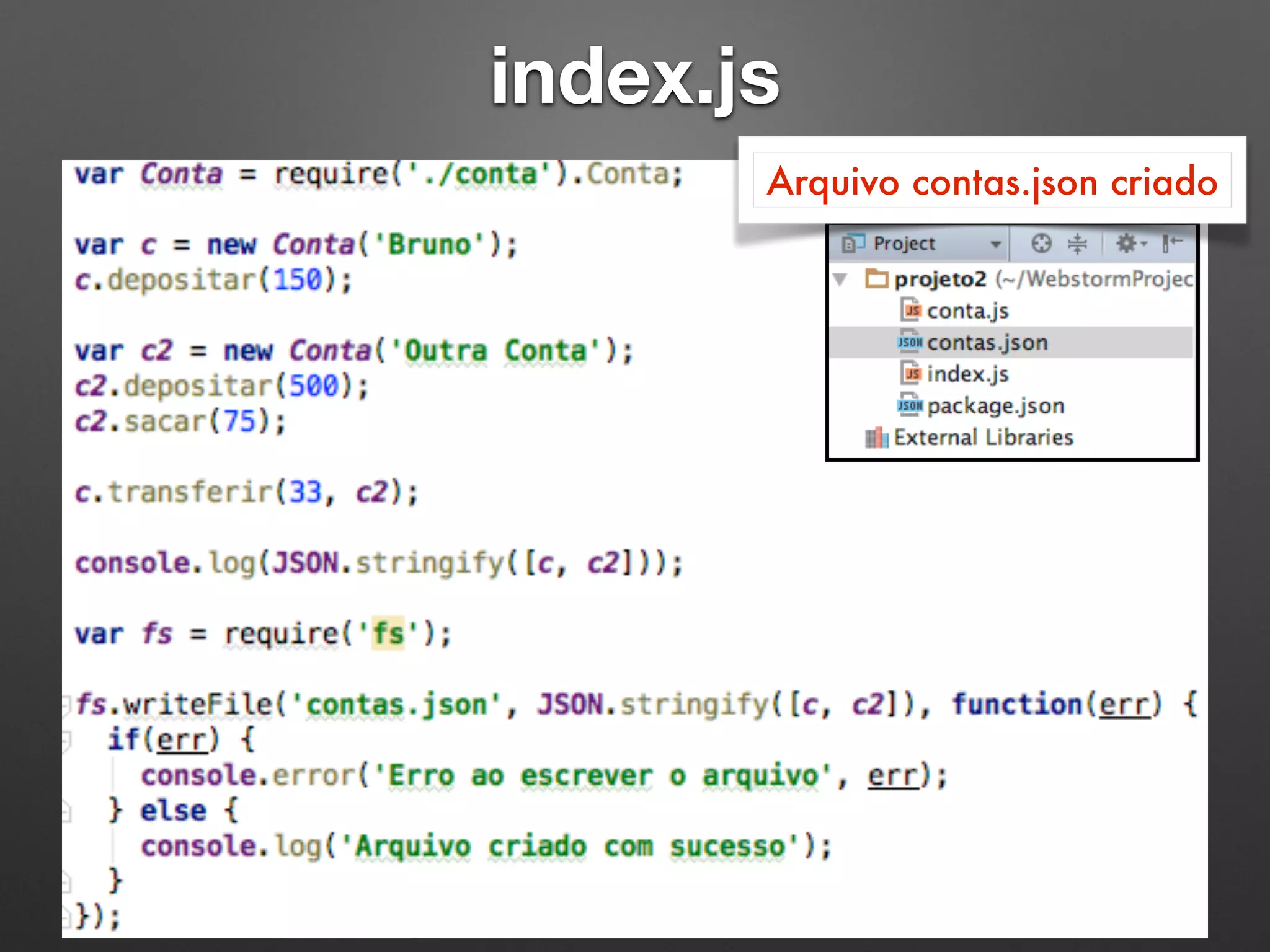Image resolution: width=1270 pixels, height=952 pixels.
Task: Click the c2.sacar(75) line
Action: pos(180,421)
